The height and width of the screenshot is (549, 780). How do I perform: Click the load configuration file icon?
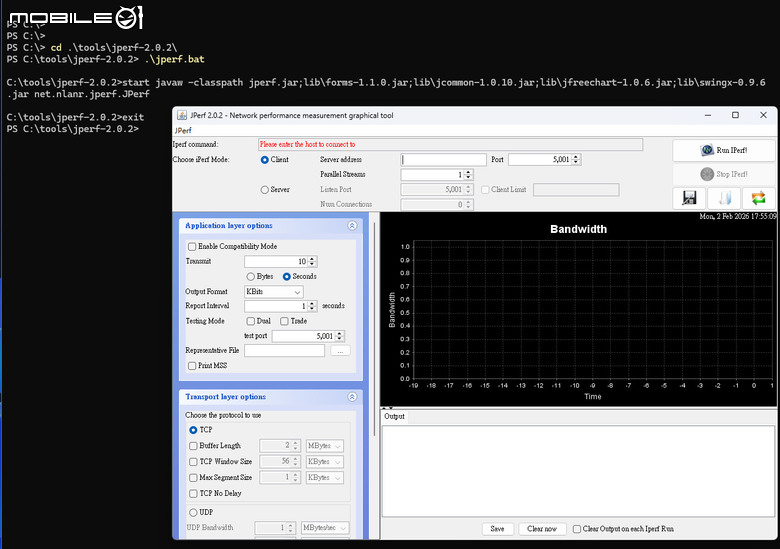[x=724, y=198]
